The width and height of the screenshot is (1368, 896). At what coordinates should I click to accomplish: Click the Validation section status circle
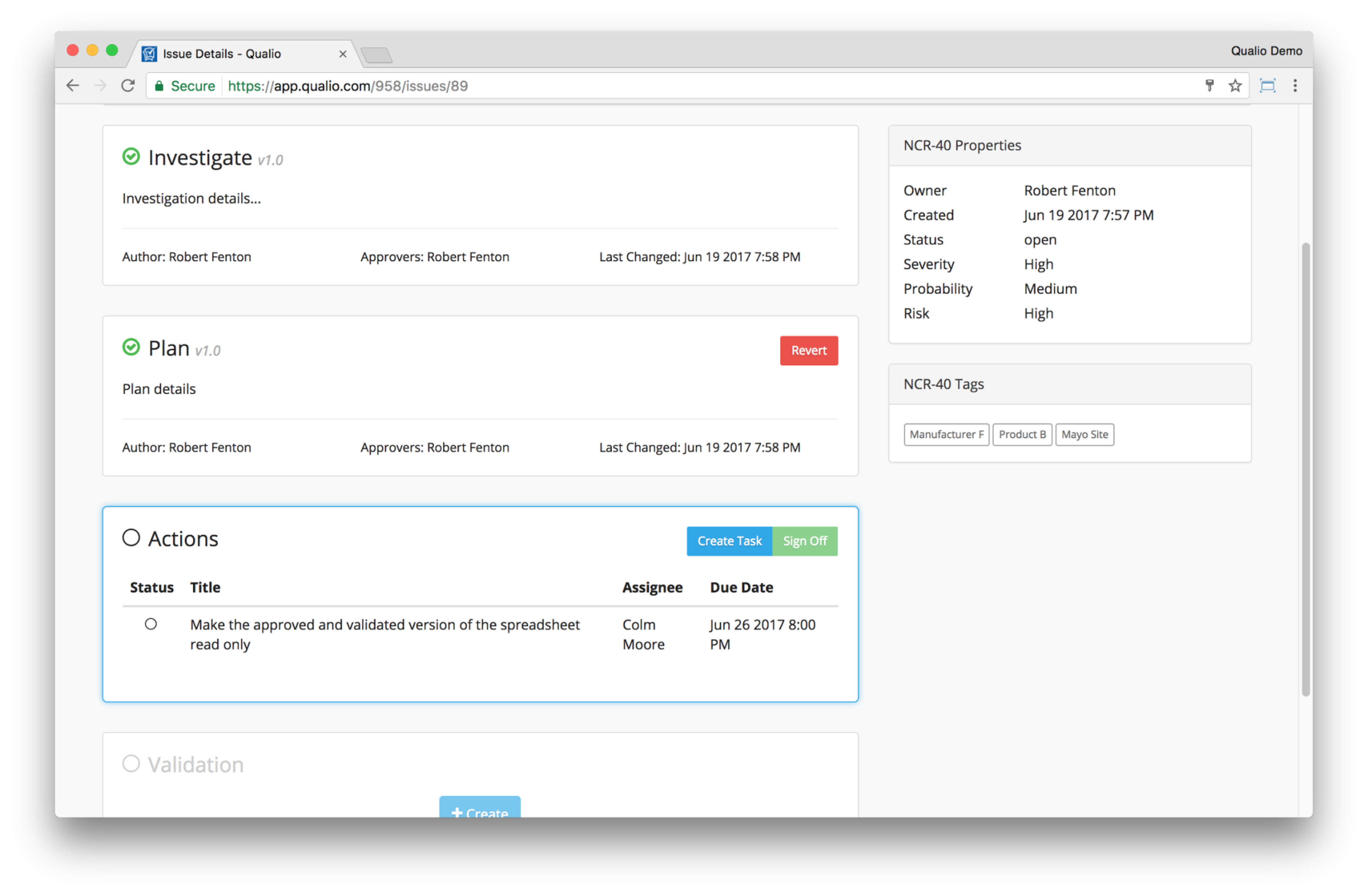coord(131,763)
